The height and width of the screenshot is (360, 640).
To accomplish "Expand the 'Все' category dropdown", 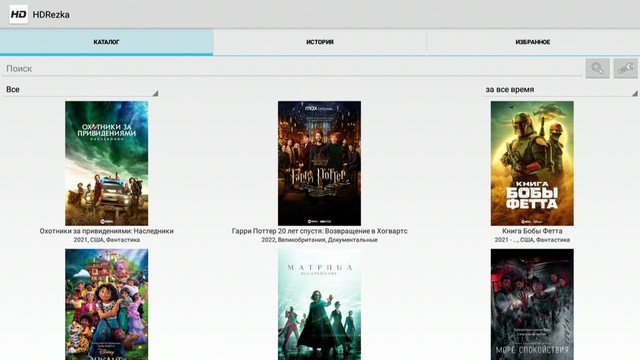I will point(80,89).
